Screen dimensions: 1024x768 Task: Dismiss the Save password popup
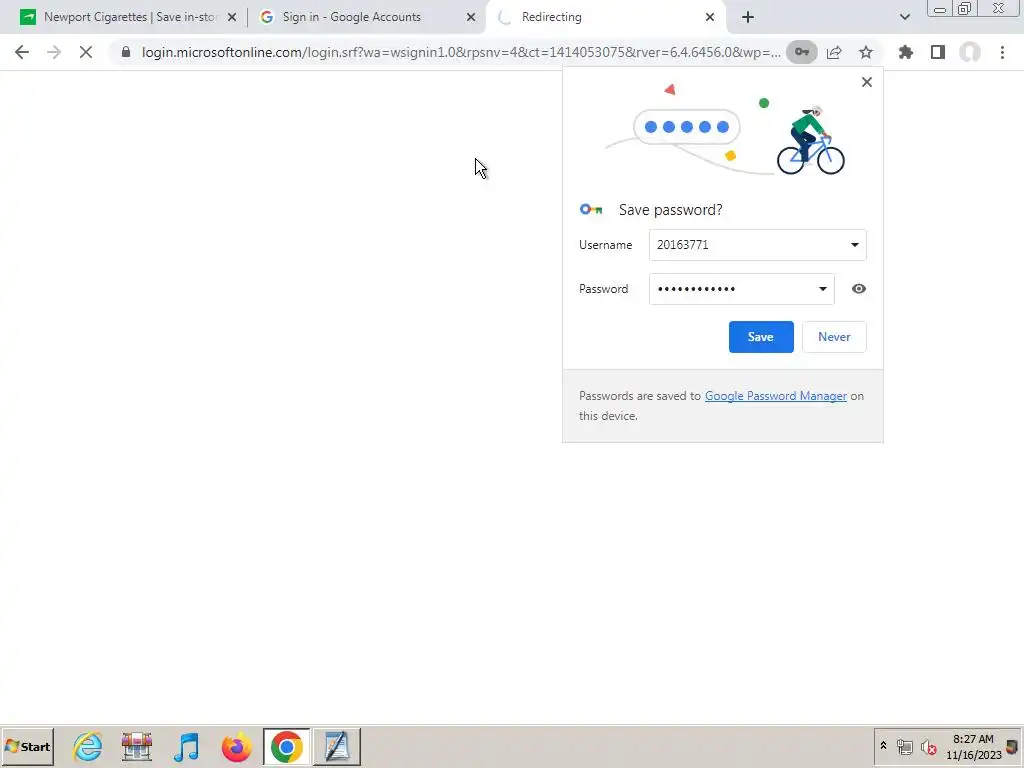(x=867, y=82)
